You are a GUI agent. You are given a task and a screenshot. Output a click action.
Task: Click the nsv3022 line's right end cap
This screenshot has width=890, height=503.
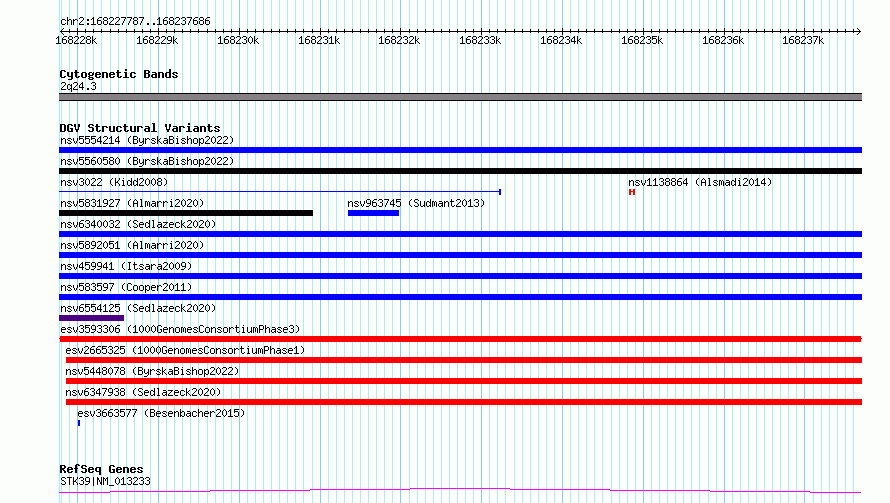[x=500, y=192]
